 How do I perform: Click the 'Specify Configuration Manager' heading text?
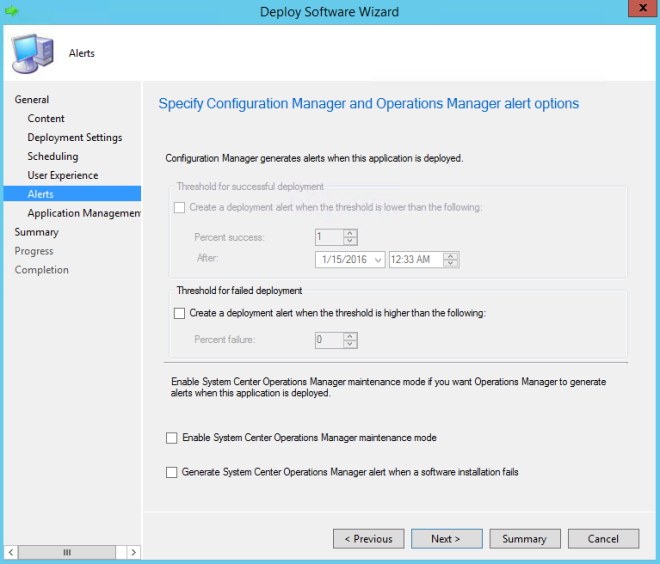[369, 104]
